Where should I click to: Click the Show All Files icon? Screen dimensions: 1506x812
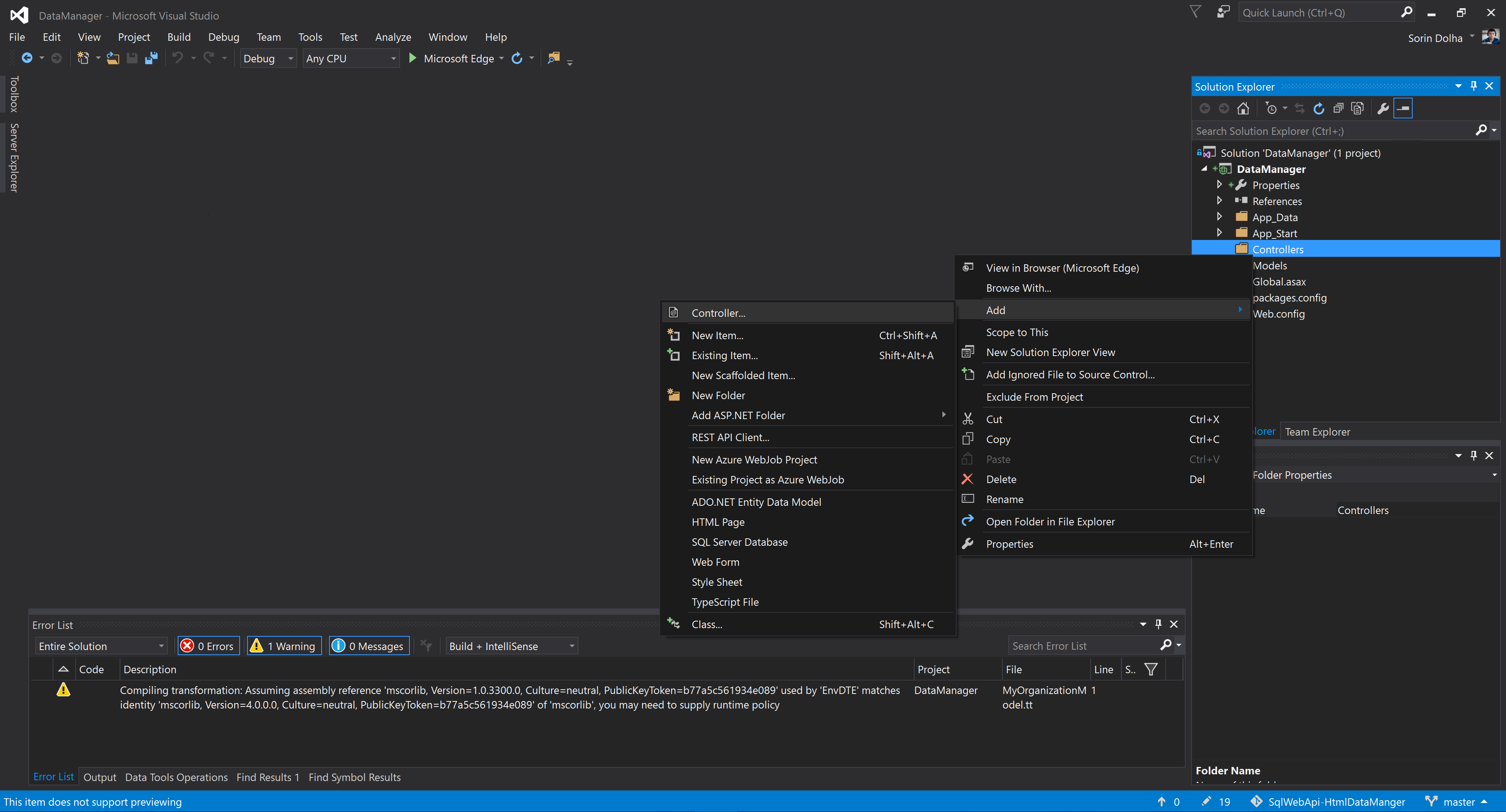pyautogui.click(x=1357, y=109)
